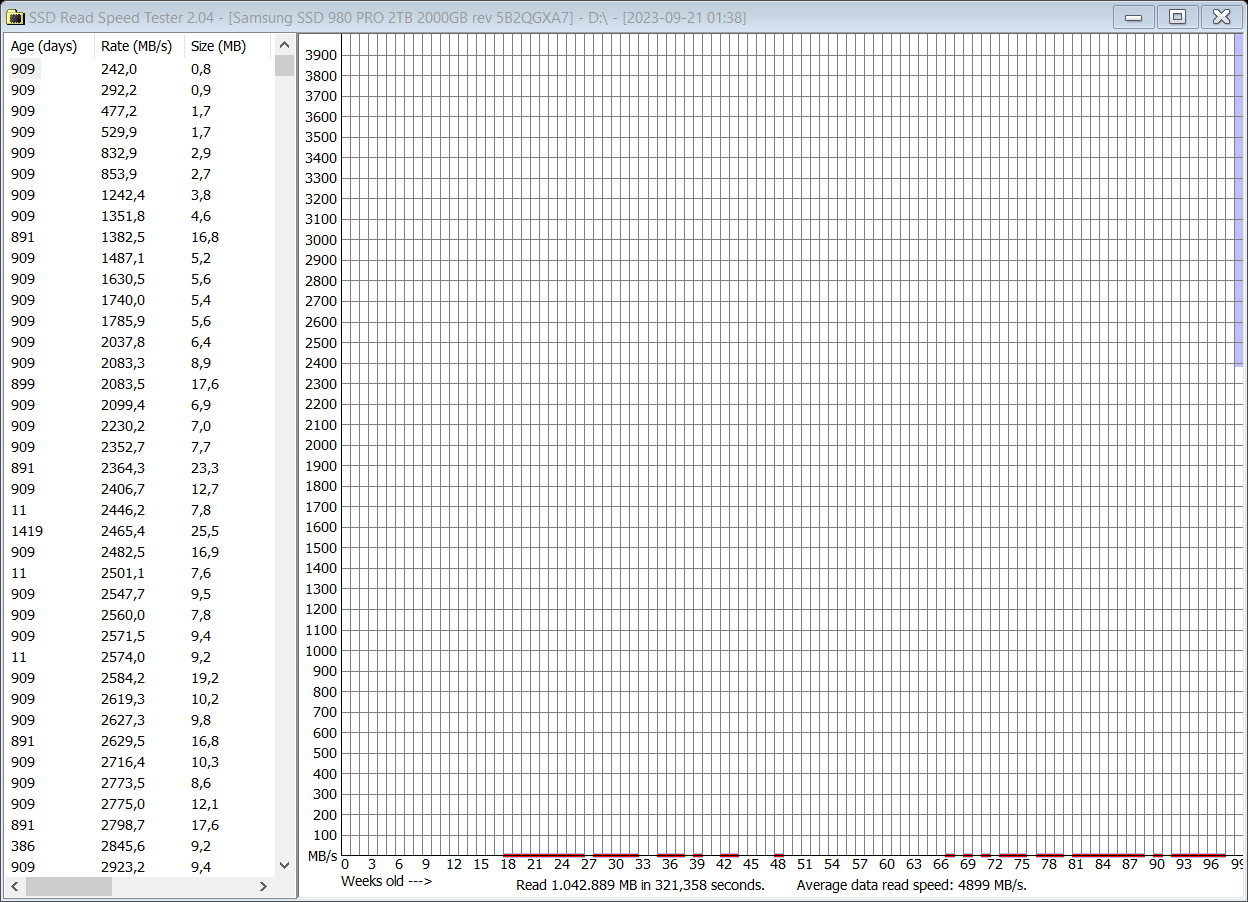
Task: Select the row with size 23,3 MB
Action: pyautogui.click(x=100, y=468)
